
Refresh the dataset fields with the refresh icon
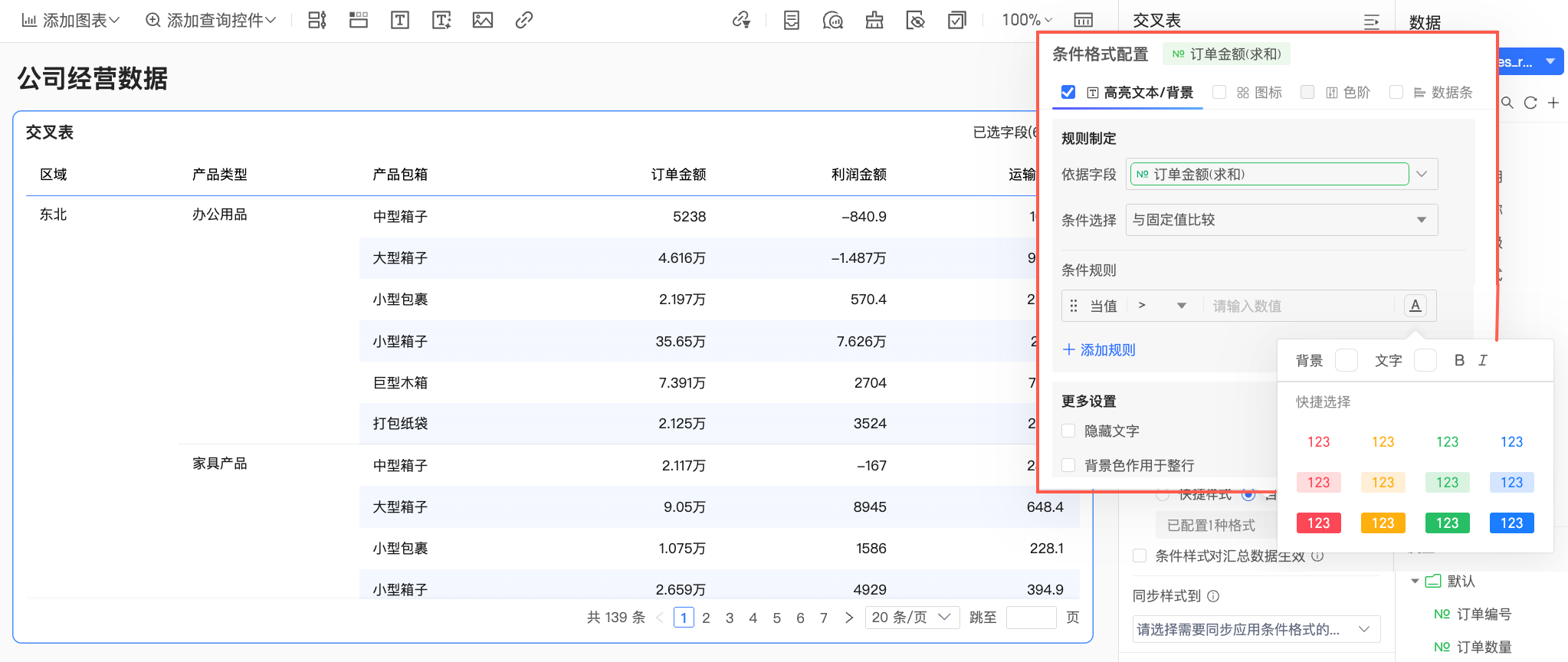pyautogui.click(x=1530, y=103)
